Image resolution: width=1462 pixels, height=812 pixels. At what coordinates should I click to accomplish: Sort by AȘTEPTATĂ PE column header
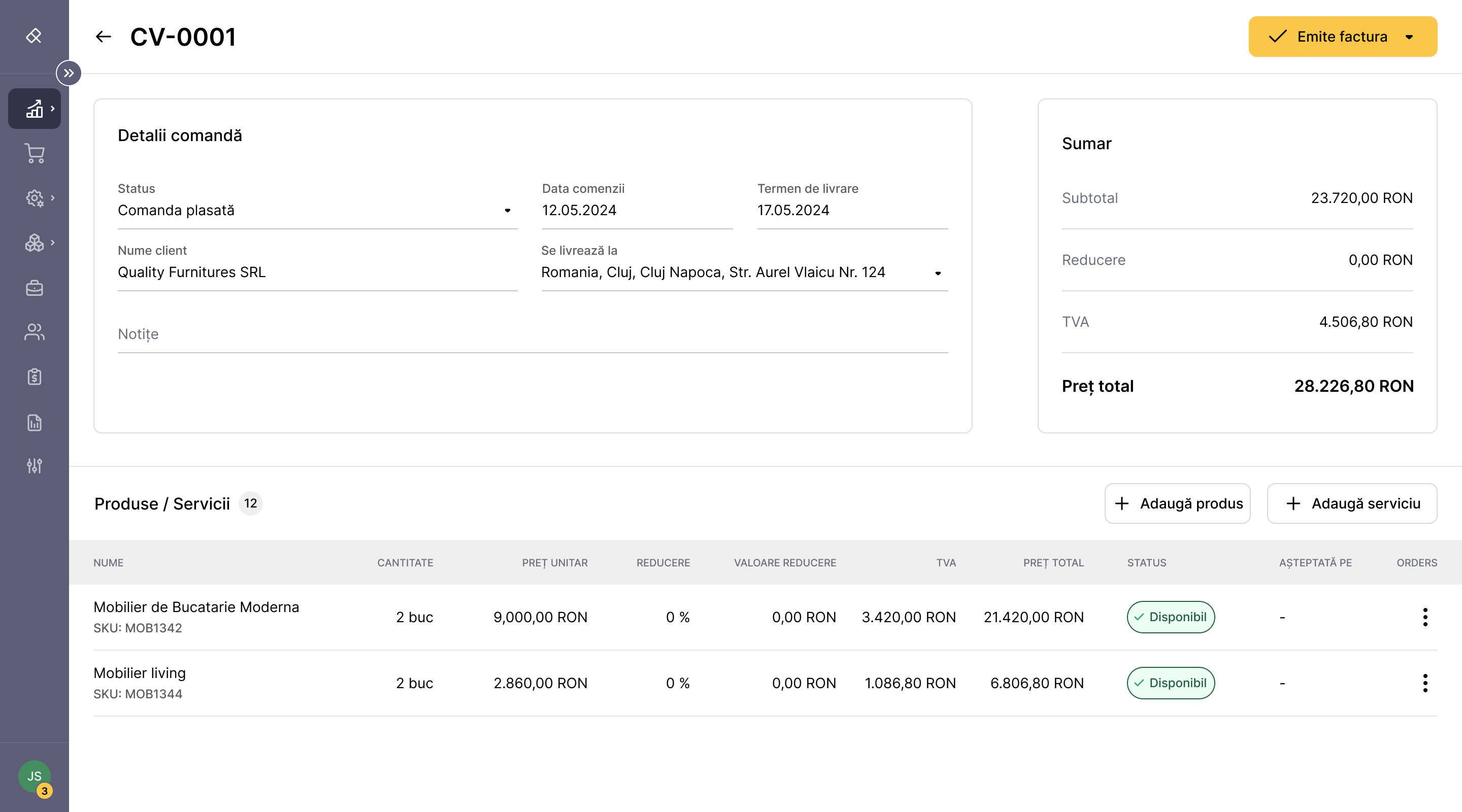(x=1315, y=563)
